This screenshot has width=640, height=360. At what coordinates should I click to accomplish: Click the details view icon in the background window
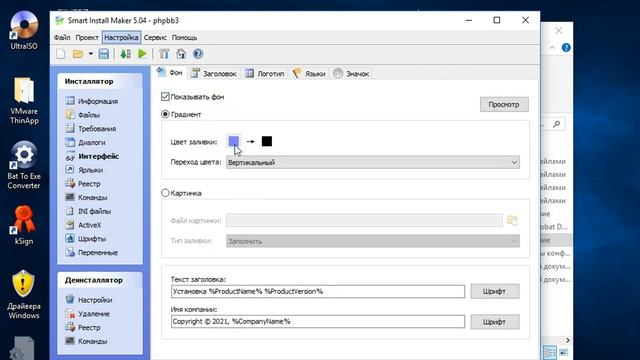(x=550, y=352)
